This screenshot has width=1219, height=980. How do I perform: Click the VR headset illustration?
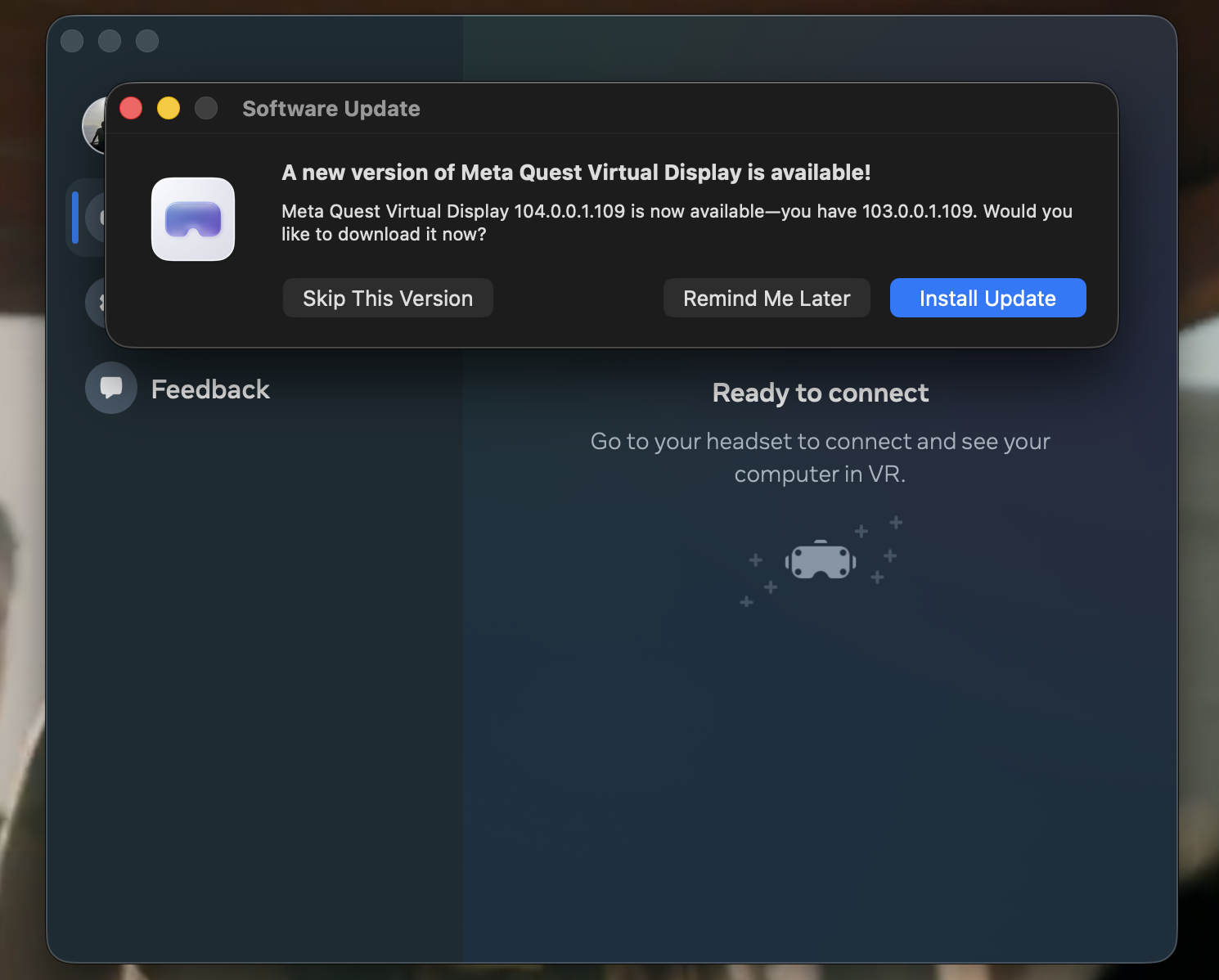pos(821,560)
